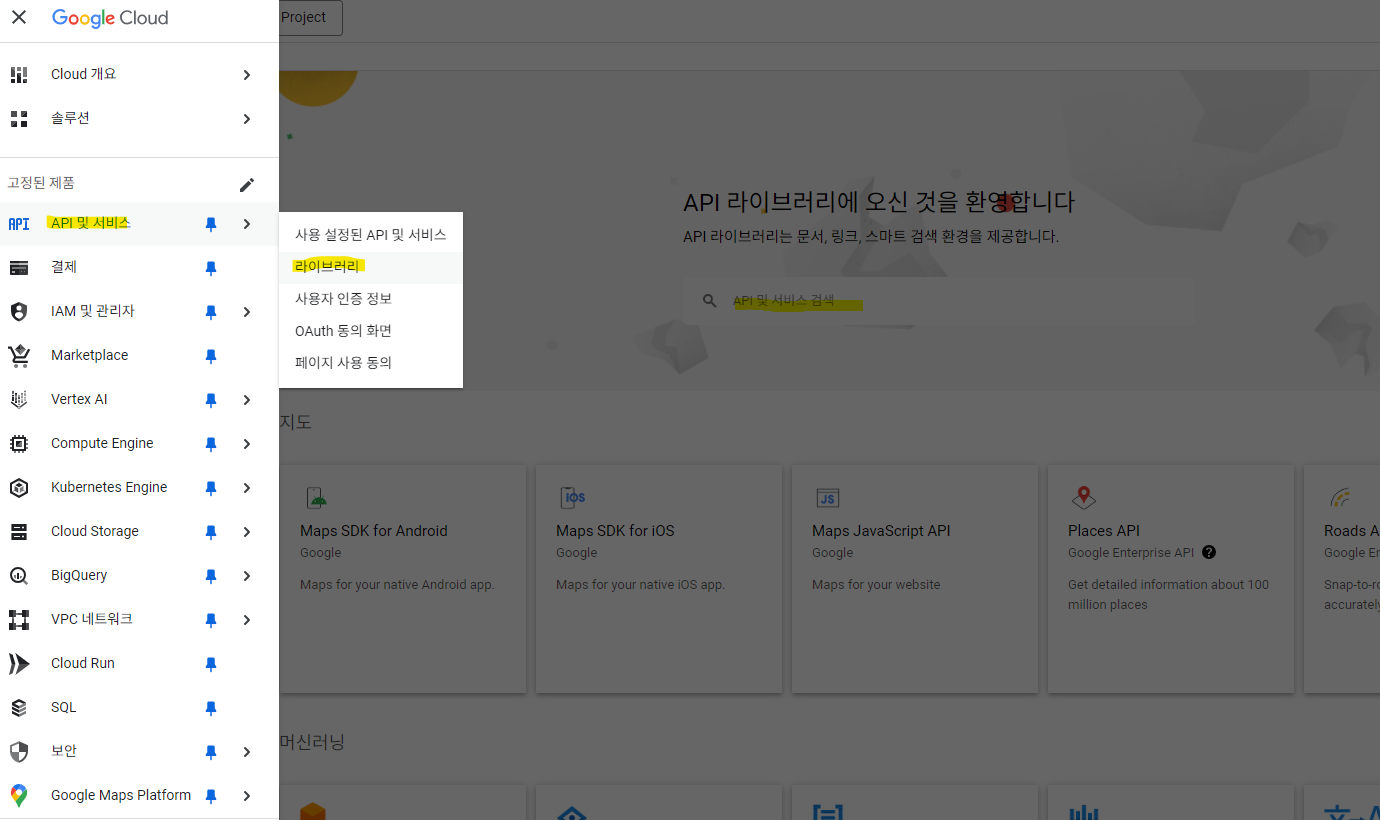Expand the Cloud 개요 submenu arrow
1380x820 pixels.
(x=247, y=75)
